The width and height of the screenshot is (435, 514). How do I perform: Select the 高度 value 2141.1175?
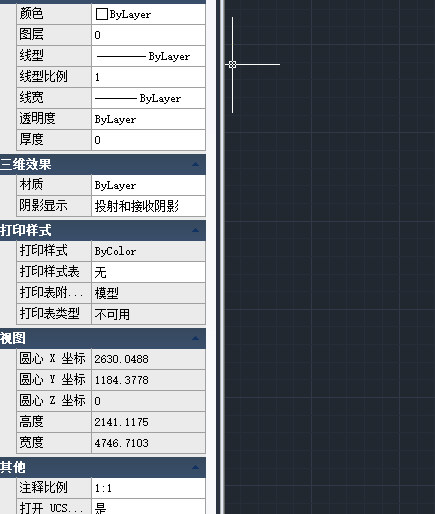[148, 422]
